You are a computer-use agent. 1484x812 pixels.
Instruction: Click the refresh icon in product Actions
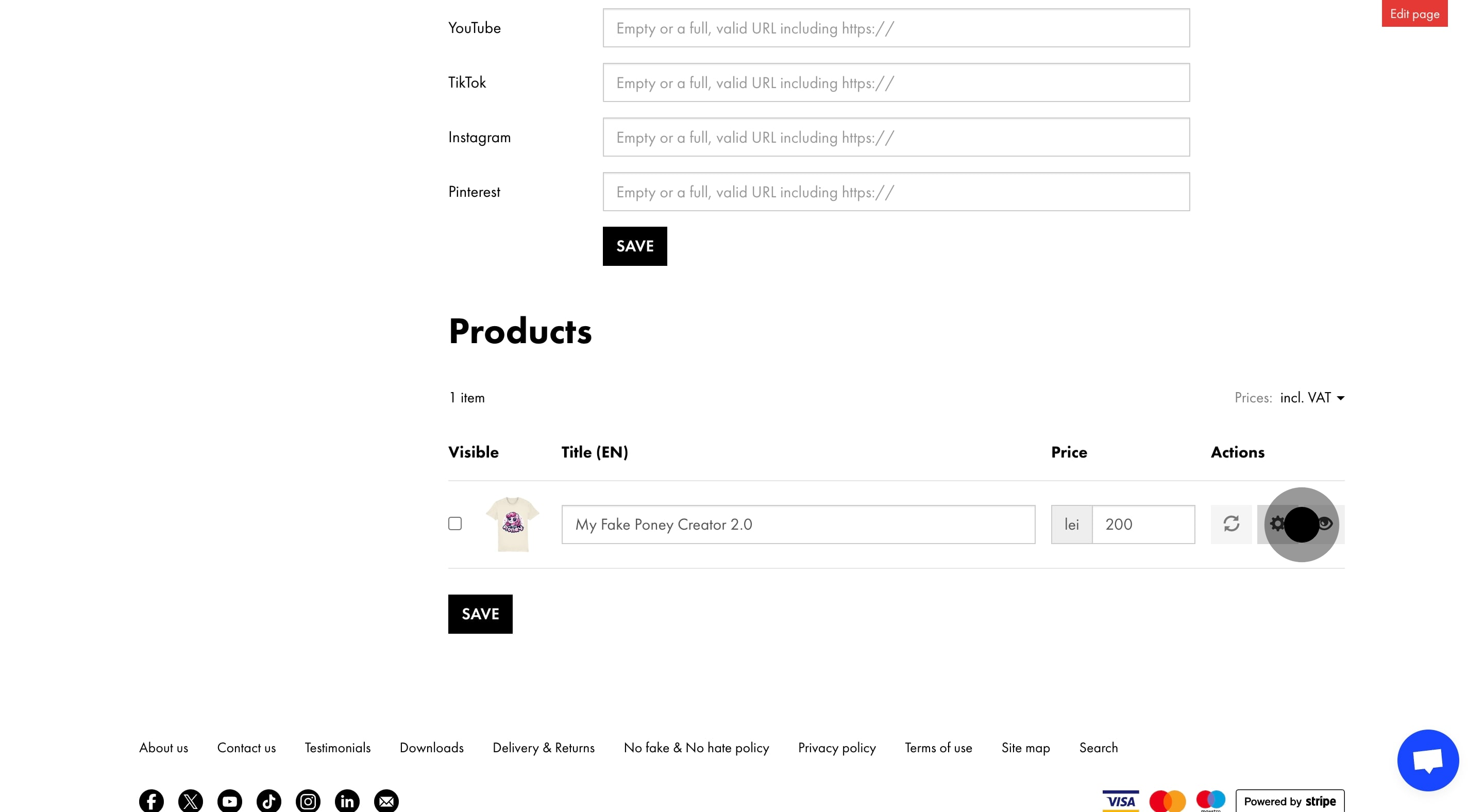(1231, 524)
